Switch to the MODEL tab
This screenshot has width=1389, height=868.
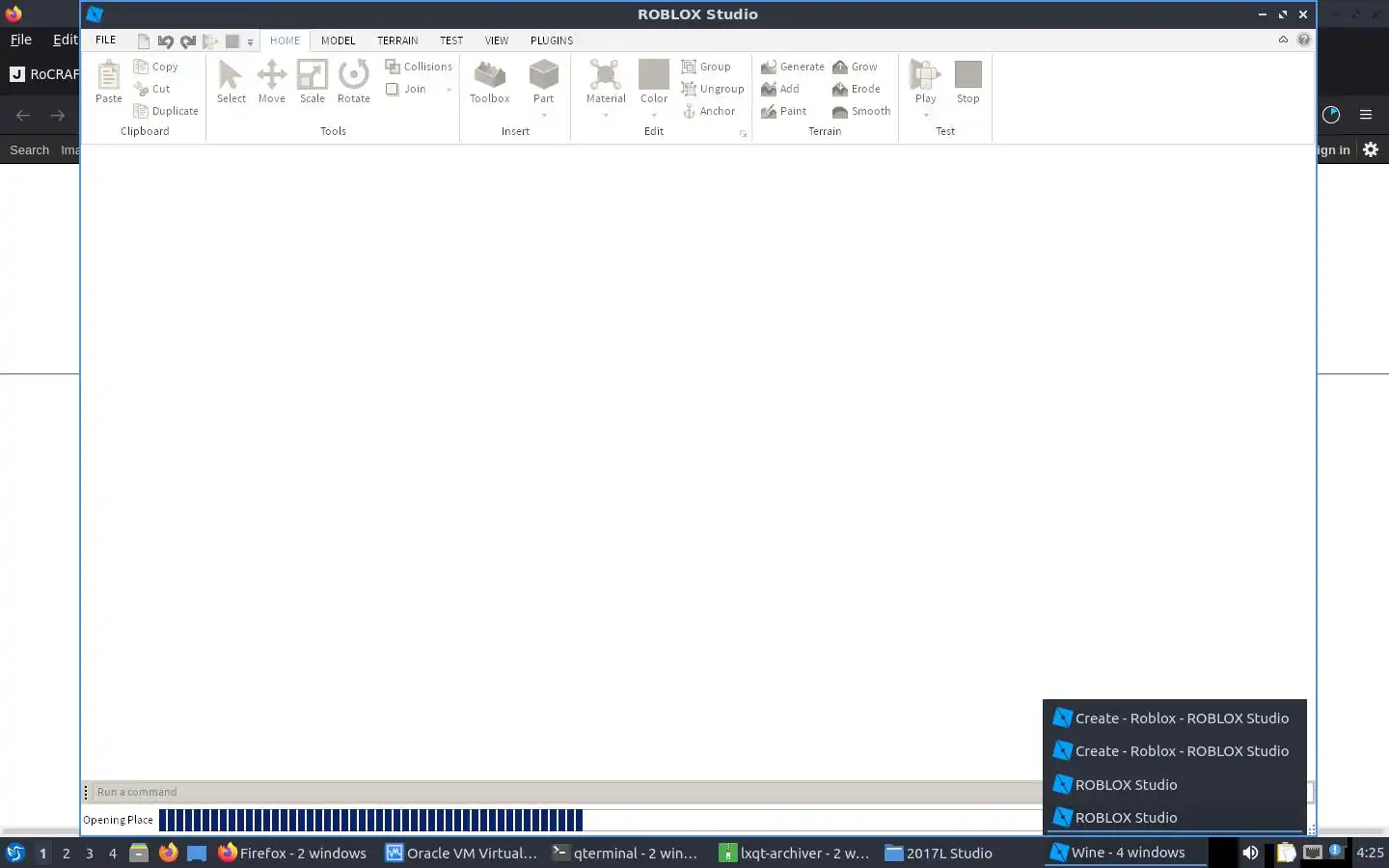pyautogui.click(x=338, y=41)
